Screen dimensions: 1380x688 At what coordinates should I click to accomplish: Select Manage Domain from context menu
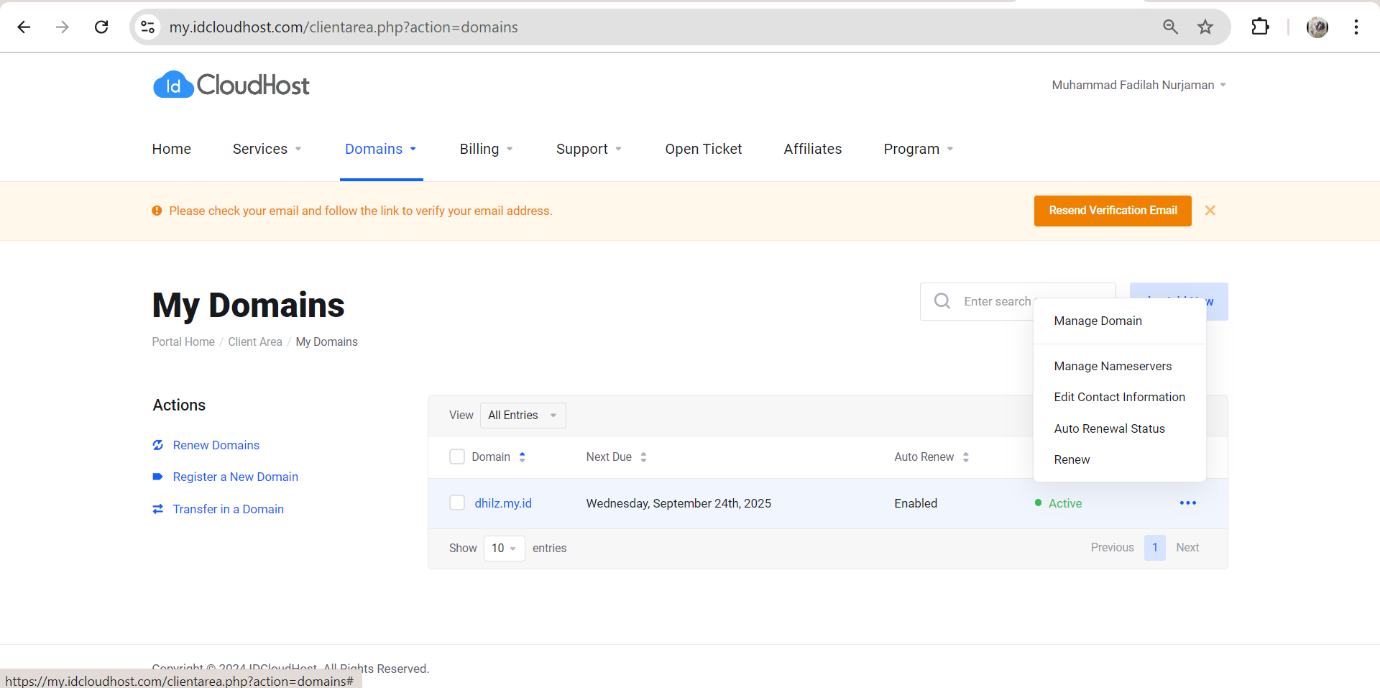(x=1098, y=321)
